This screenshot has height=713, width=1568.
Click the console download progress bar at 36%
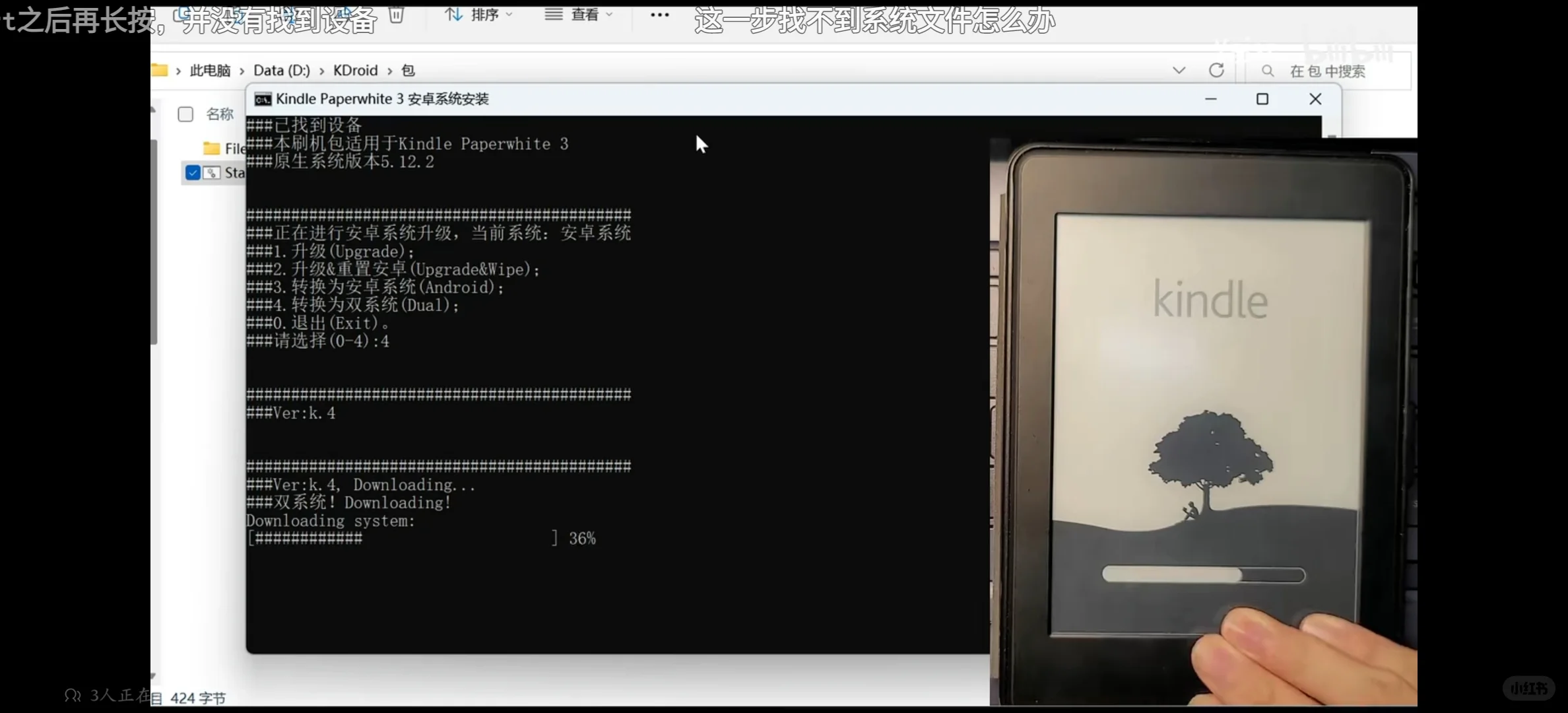403,539
